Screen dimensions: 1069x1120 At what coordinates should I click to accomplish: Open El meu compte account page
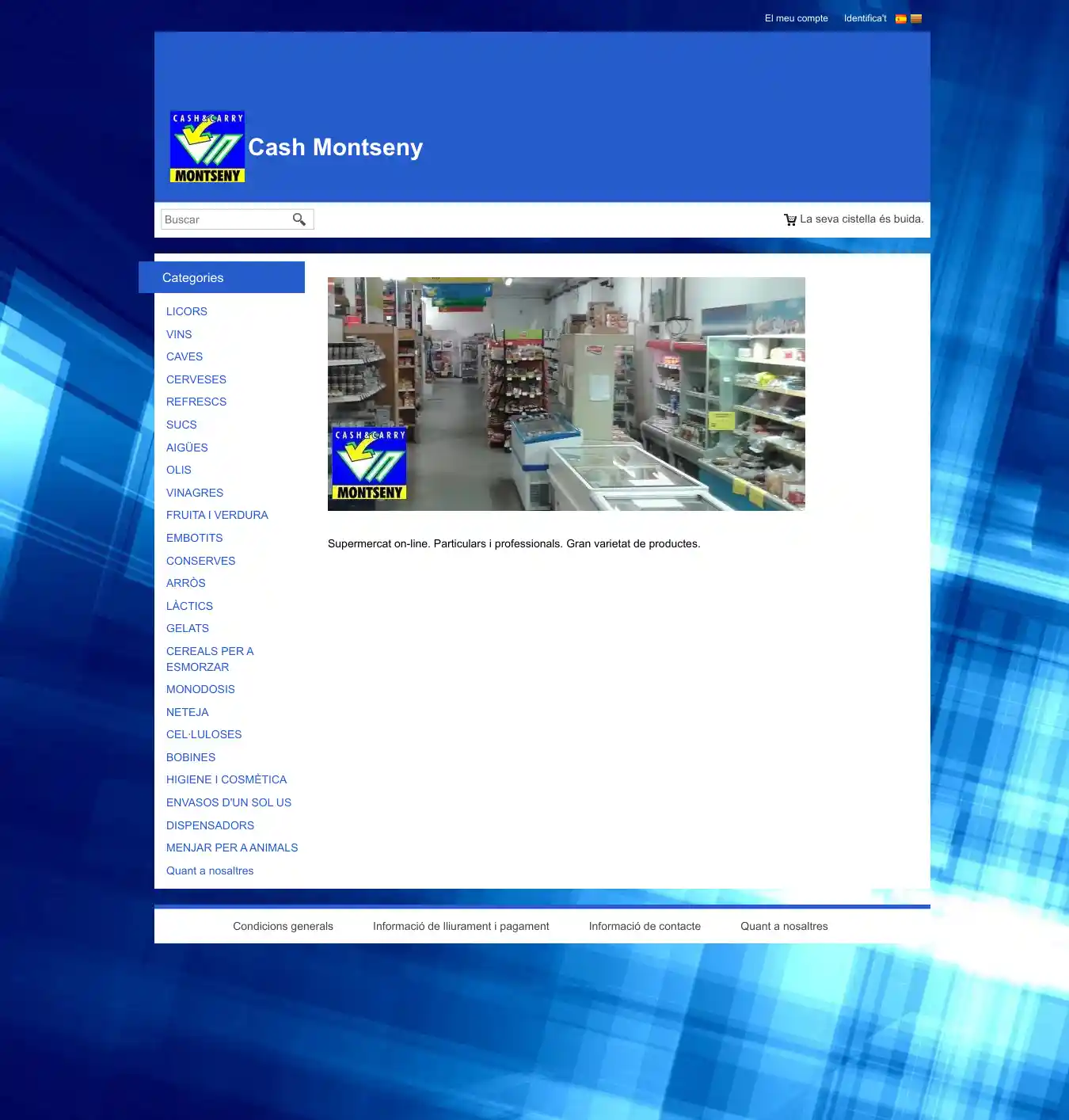click(796, 18)
